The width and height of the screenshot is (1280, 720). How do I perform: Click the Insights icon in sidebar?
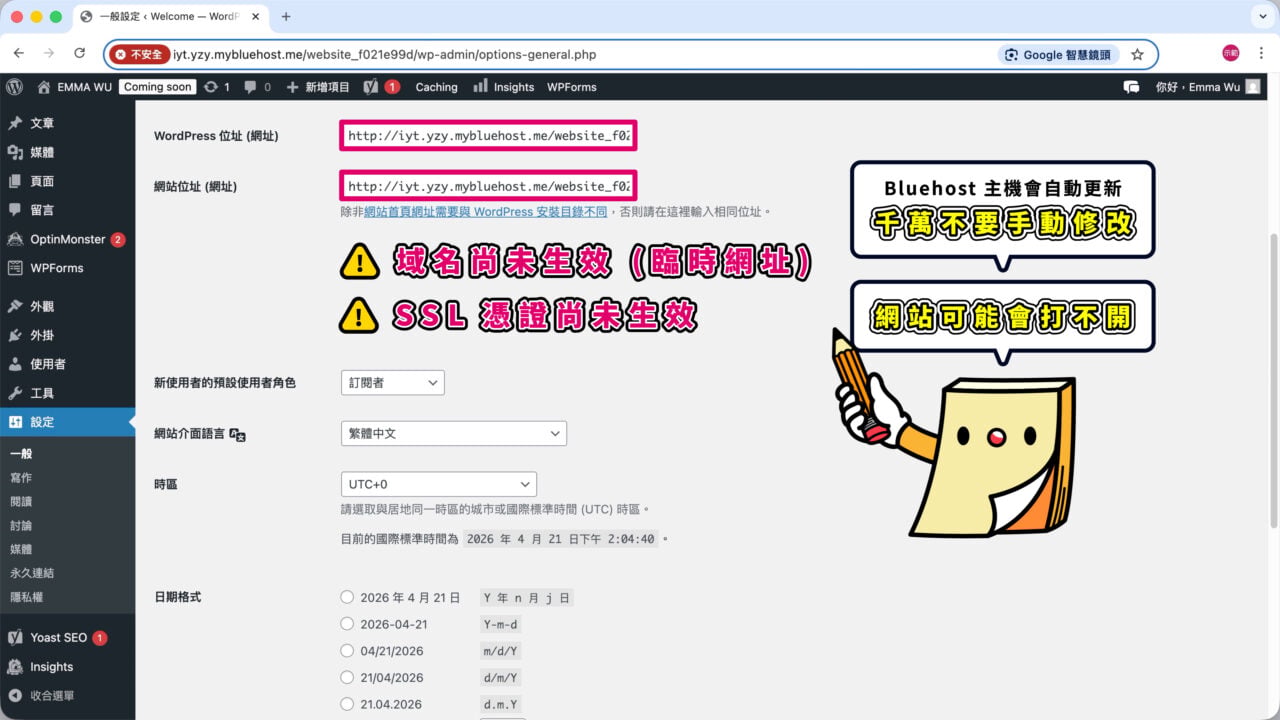(15, 667)
